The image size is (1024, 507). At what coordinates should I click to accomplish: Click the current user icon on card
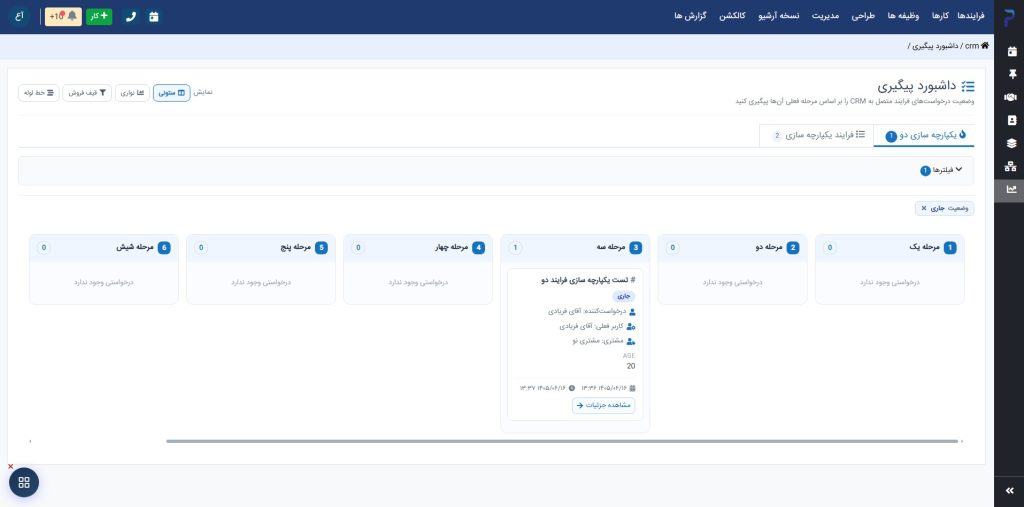click(x=630, y=326)
